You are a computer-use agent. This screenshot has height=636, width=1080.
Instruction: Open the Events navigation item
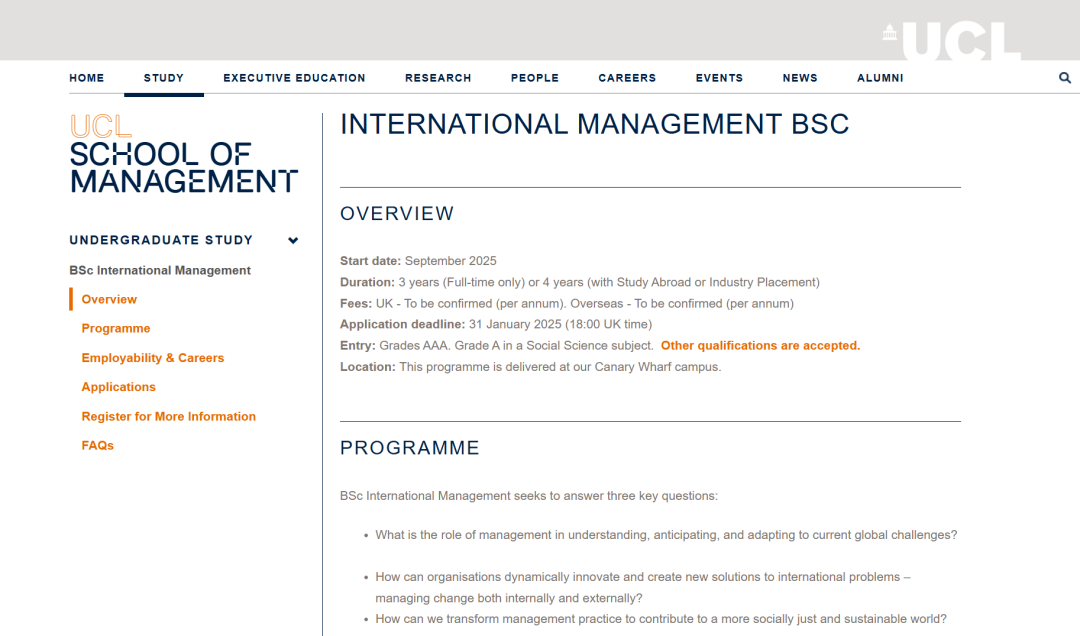719,78
